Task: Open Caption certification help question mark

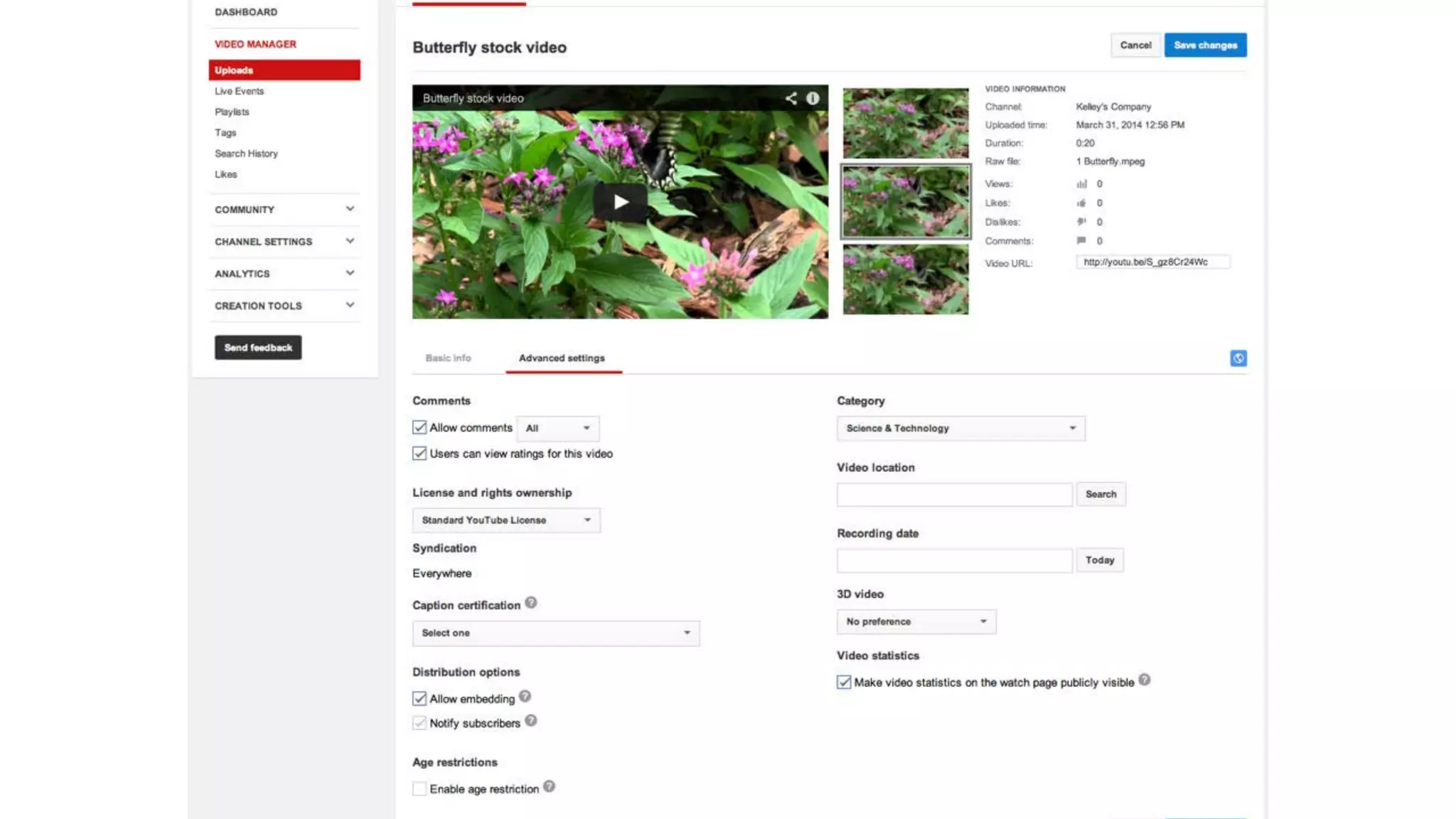Action: (531, 603)
